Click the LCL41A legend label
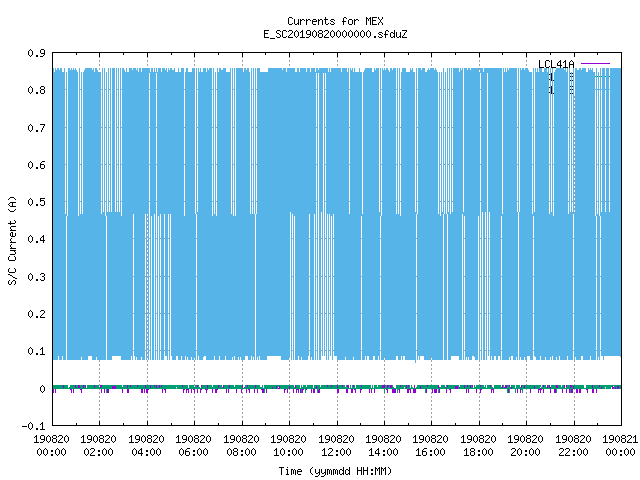640x480 pixels. point(556,64)
